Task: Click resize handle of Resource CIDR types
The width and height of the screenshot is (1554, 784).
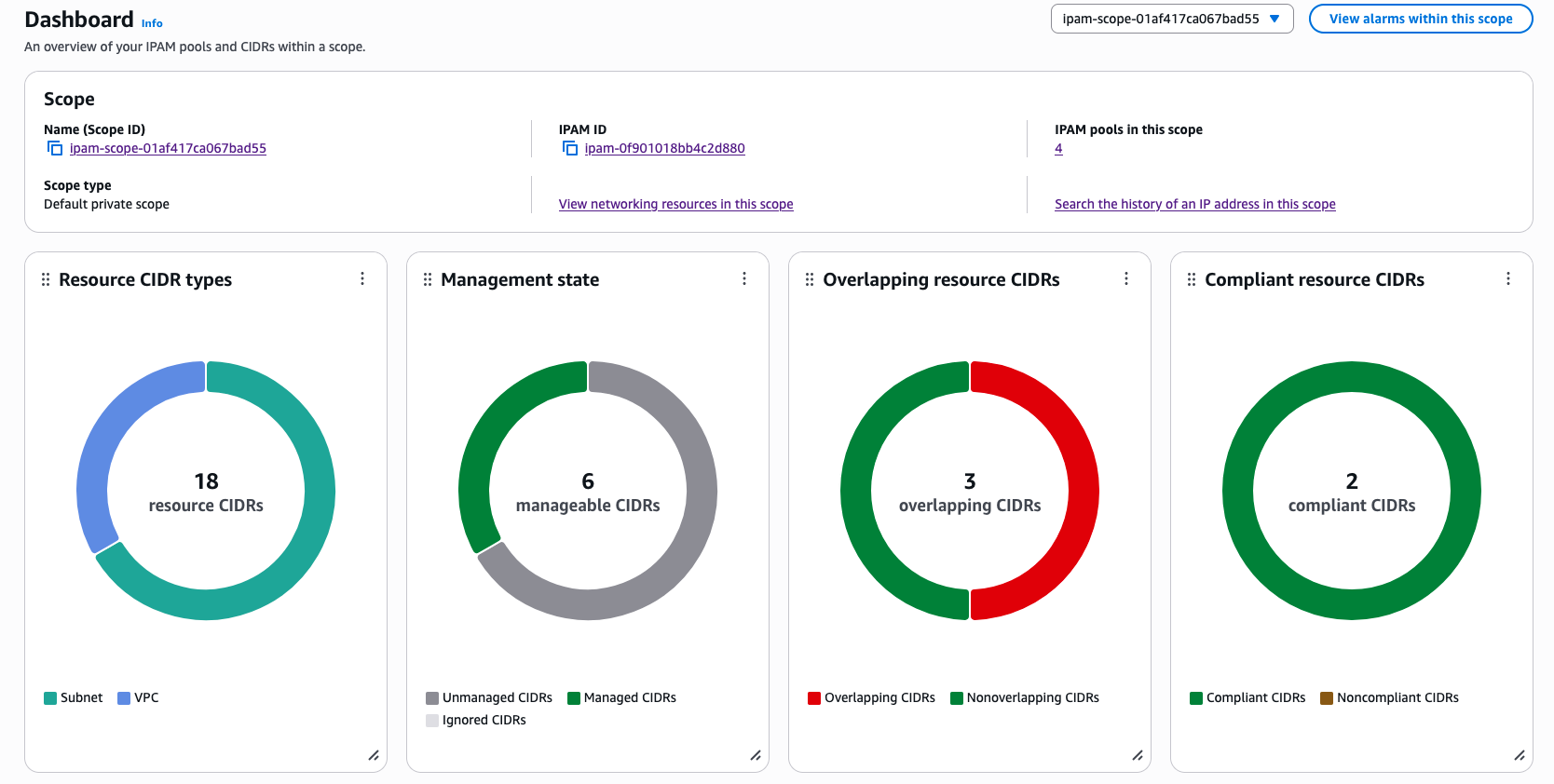Action: click(x=374, y=755)
